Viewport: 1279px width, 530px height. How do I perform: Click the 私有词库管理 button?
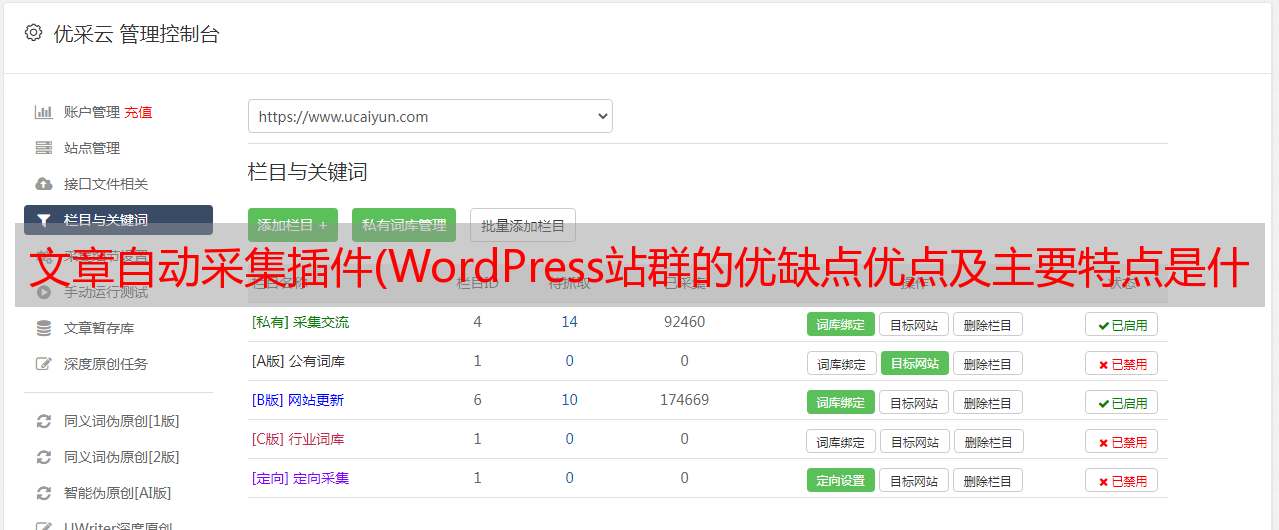tap(404, 225)
